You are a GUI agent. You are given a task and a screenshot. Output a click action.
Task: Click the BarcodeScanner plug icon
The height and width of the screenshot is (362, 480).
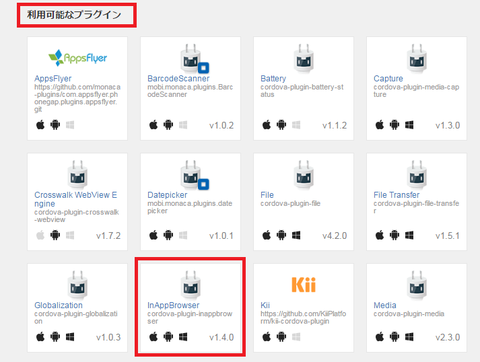pos(194,59)
